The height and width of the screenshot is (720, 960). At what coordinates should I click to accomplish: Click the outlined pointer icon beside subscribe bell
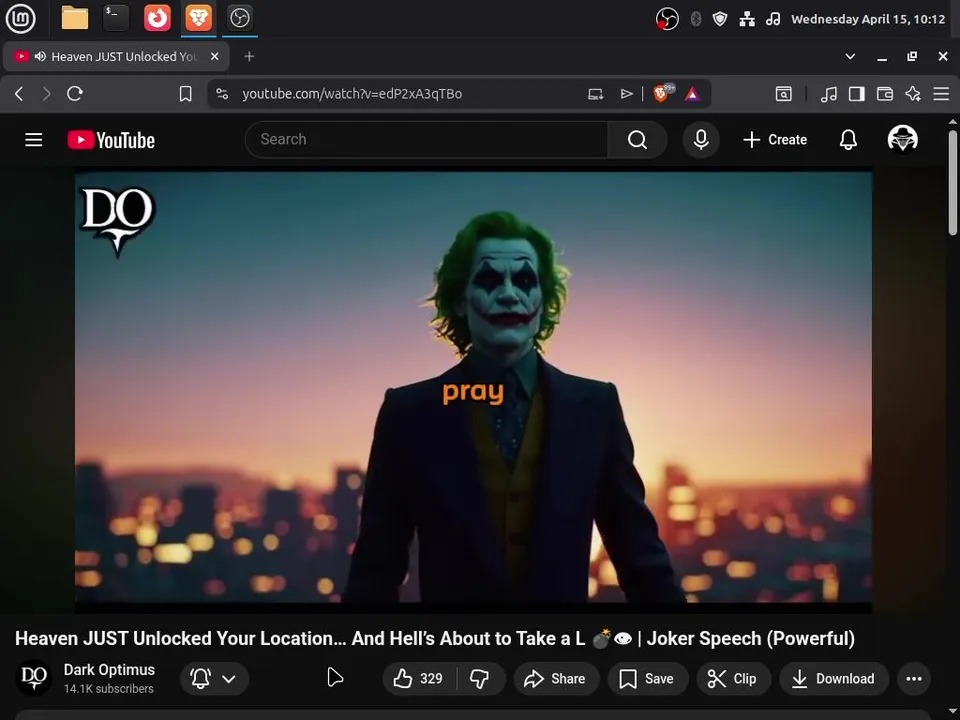[x=335, y=677]
